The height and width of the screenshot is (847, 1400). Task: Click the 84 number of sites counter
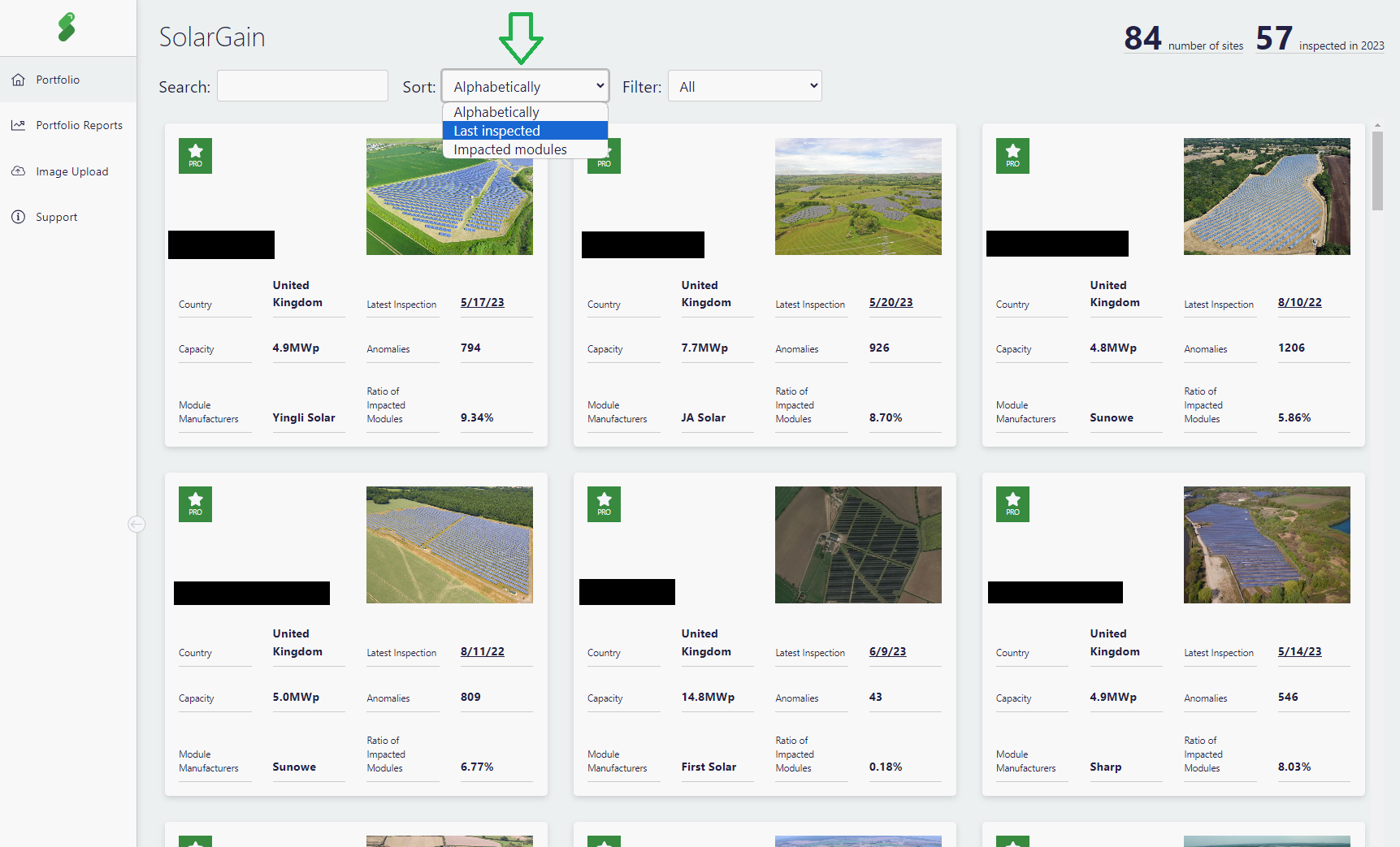(x=1183, y=38)
